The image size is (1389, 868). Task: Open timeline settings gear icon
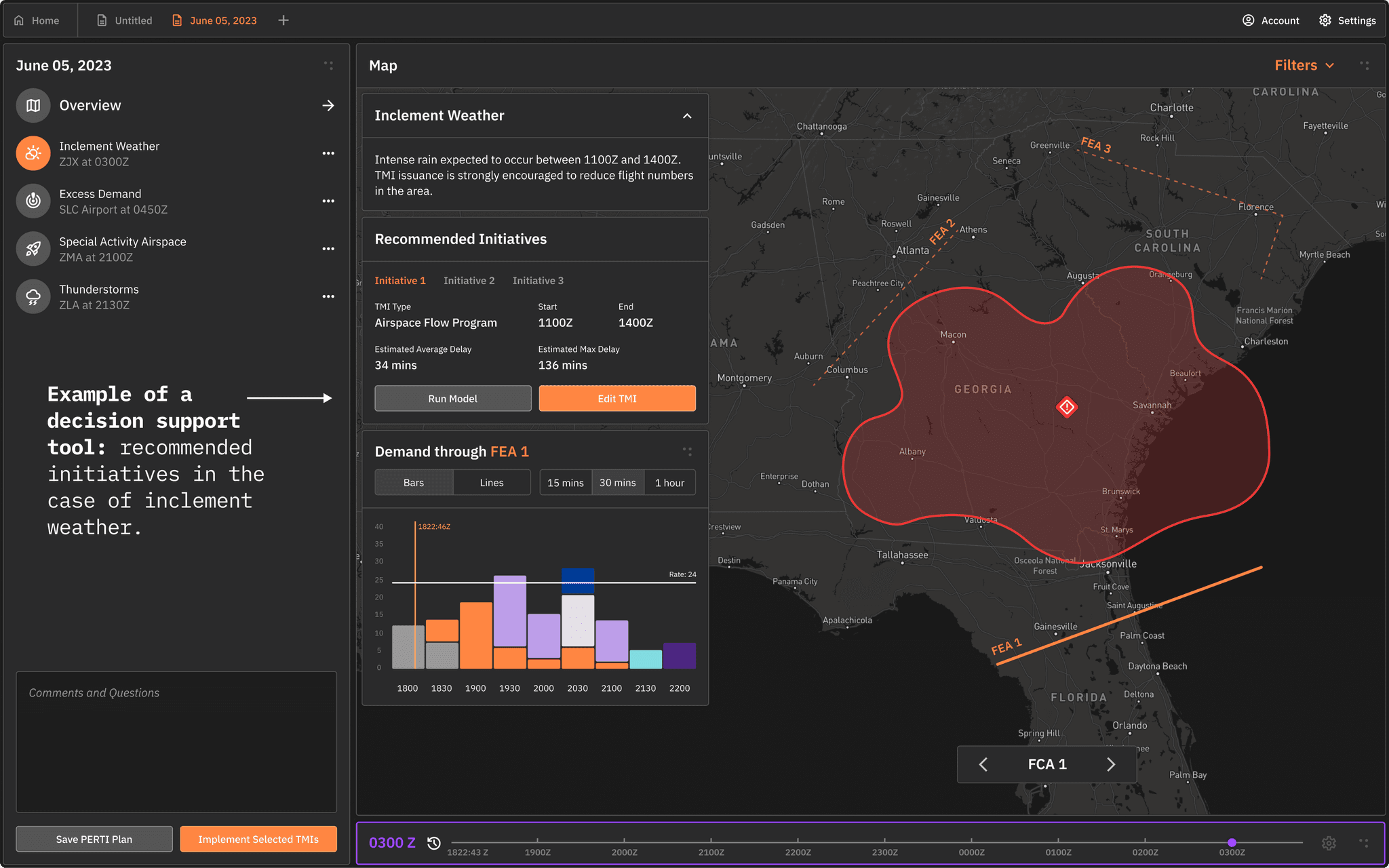[1329, 843]
